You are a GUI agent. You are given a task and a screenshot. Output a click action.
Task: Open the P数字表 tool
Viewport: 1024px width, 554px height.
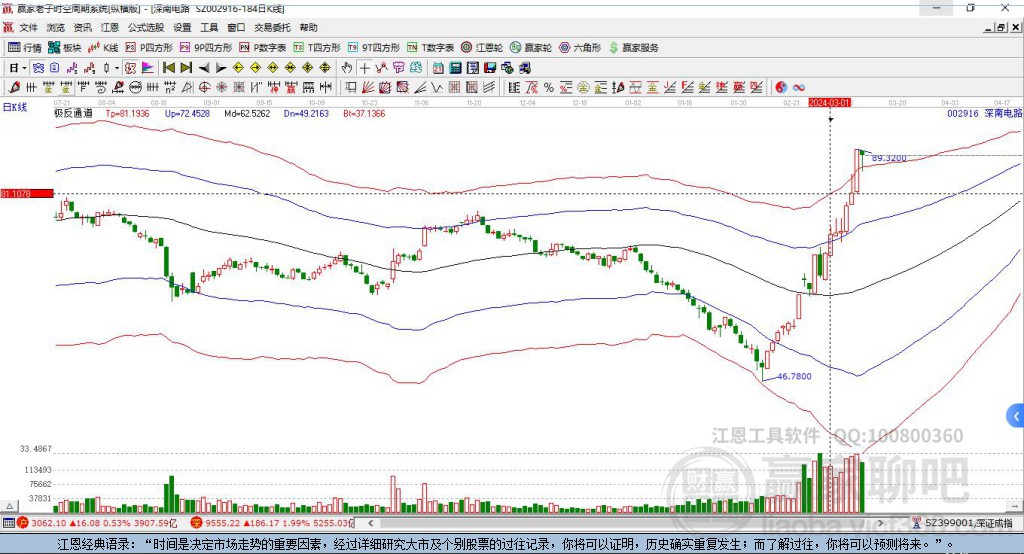tap(263, 48)
